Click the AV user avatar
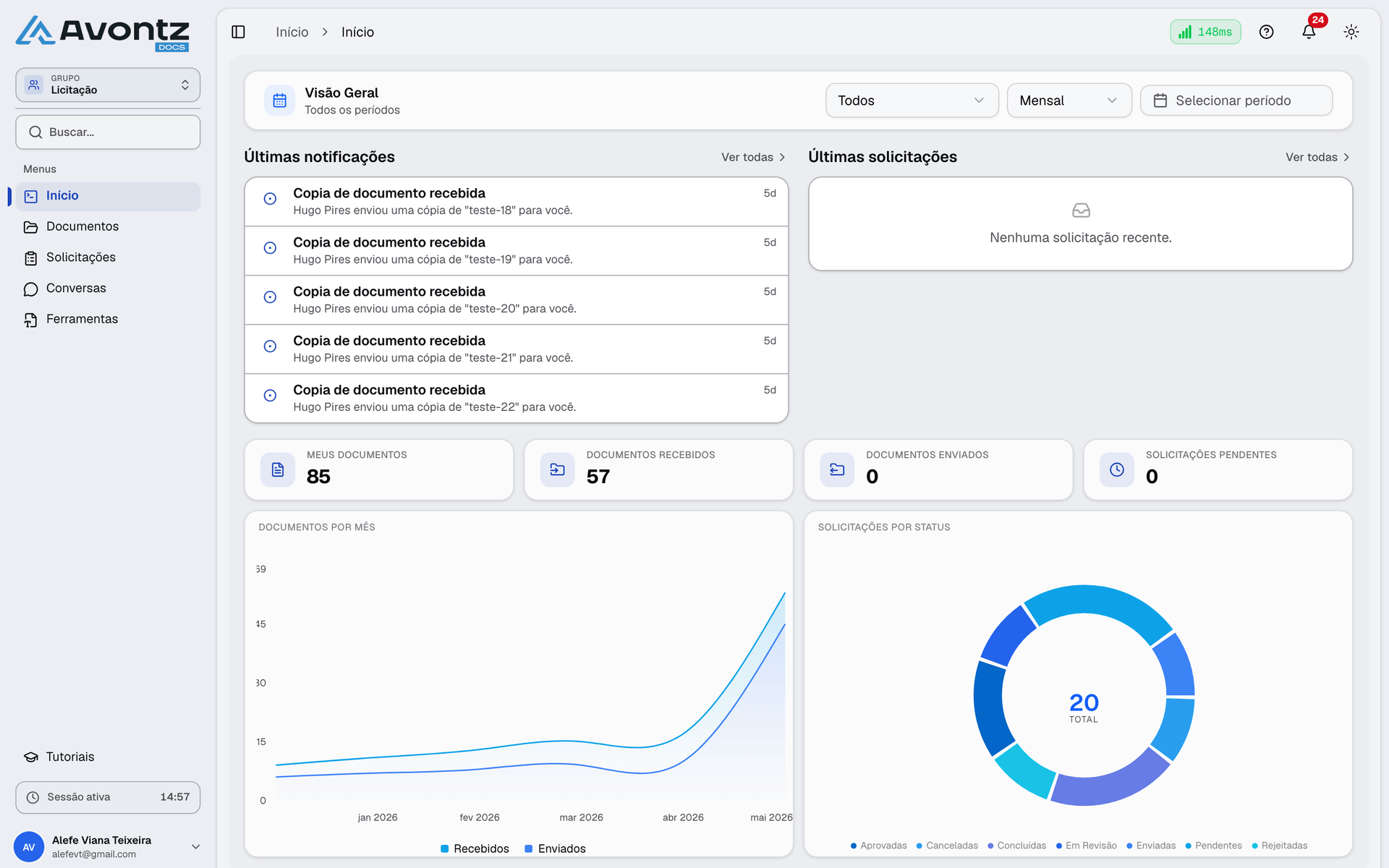The width and height of the screenshot is (1389, 868). (29, 847)
